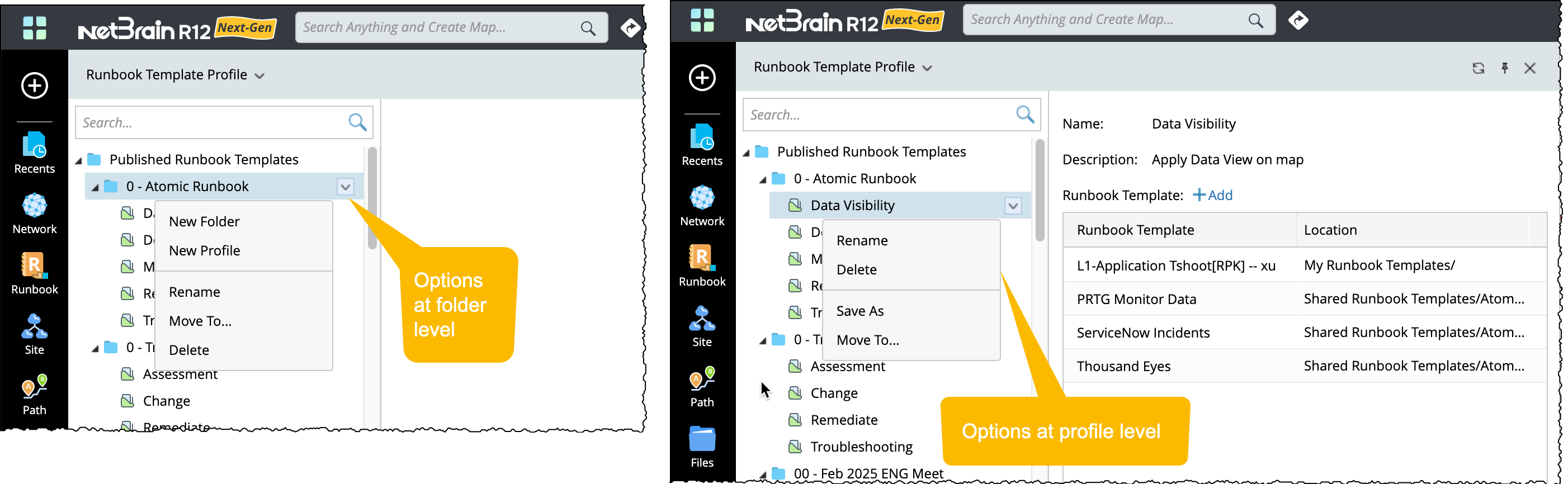The width and height of the screenshot is (1568, 484).
Task: Click the Remediate profile icon above Troubleshooting
Action: pyautogui.click(x=795, y=420)
